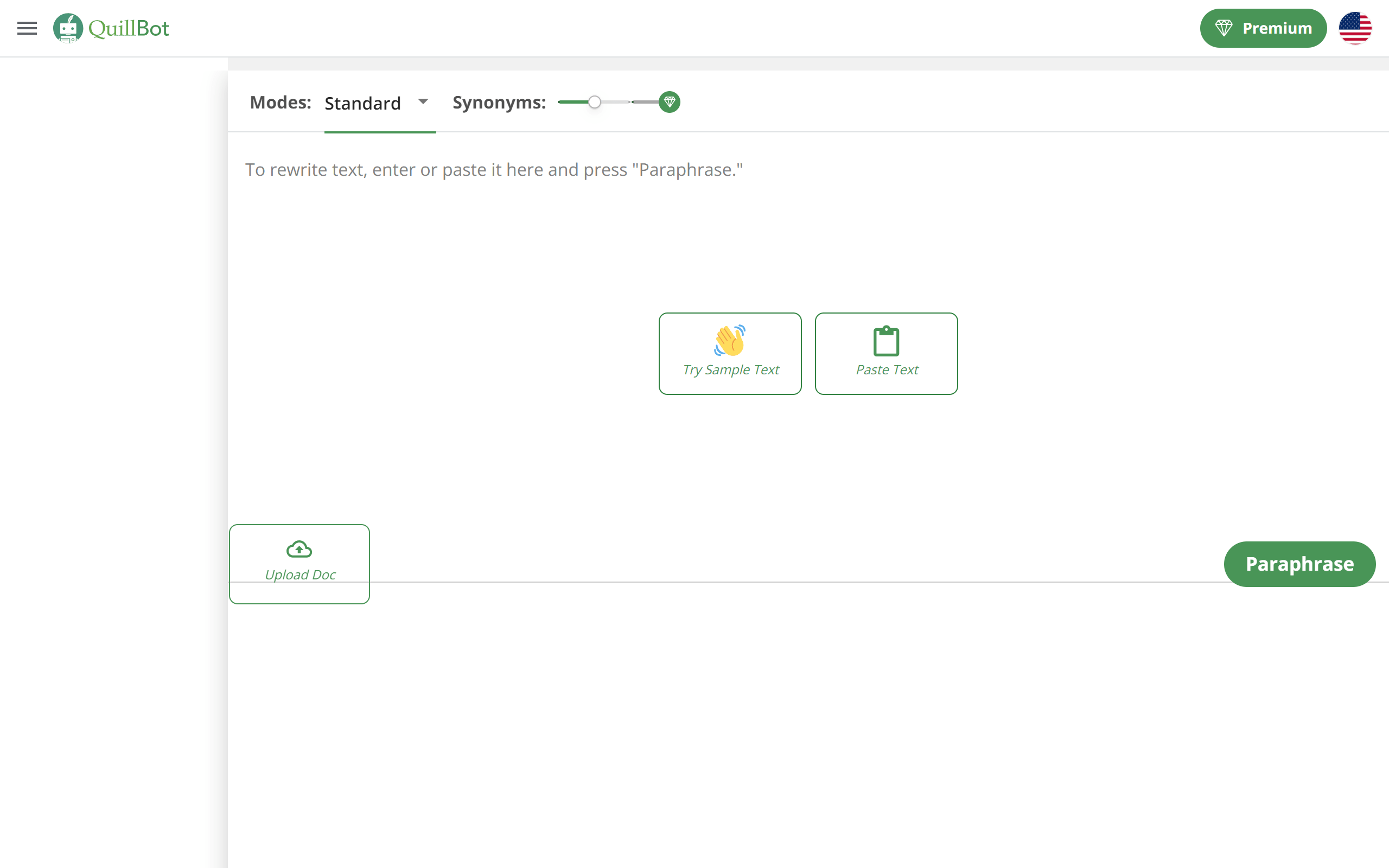
Task: Click the Upload Doc button
Action: (x=299, y=564)
